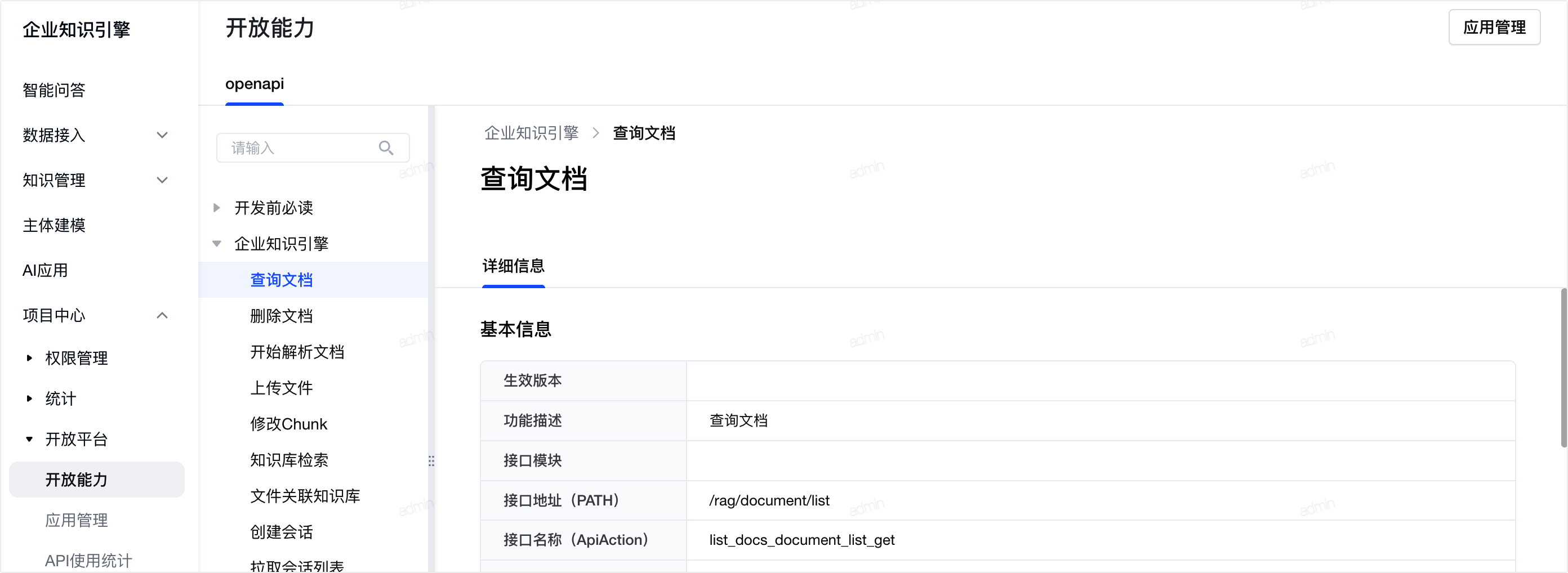Image resolution: width=1568 pixels, height=573 pixels.
Task: Switch to the openapi tab
Action: coord(255,84)
